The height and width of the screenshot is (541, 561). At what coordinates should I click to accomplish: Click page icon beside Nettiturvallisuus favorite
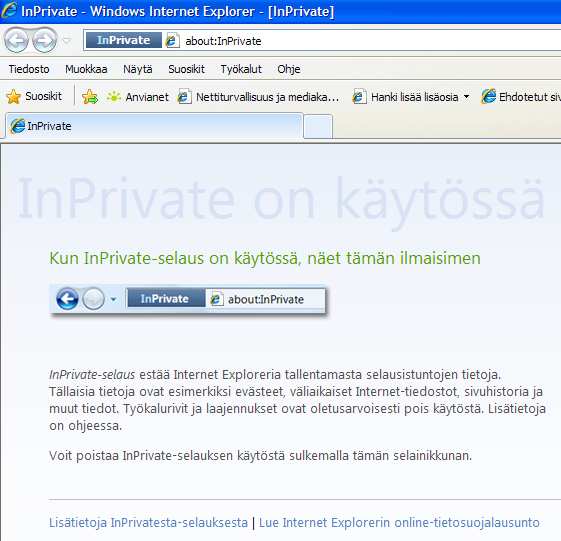click(185, 97)
